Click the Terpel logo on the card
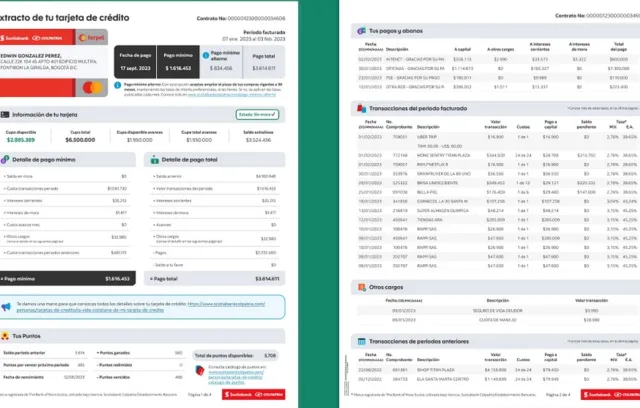The height and width of the screenshot is (408, 640). tap(92, 38)
